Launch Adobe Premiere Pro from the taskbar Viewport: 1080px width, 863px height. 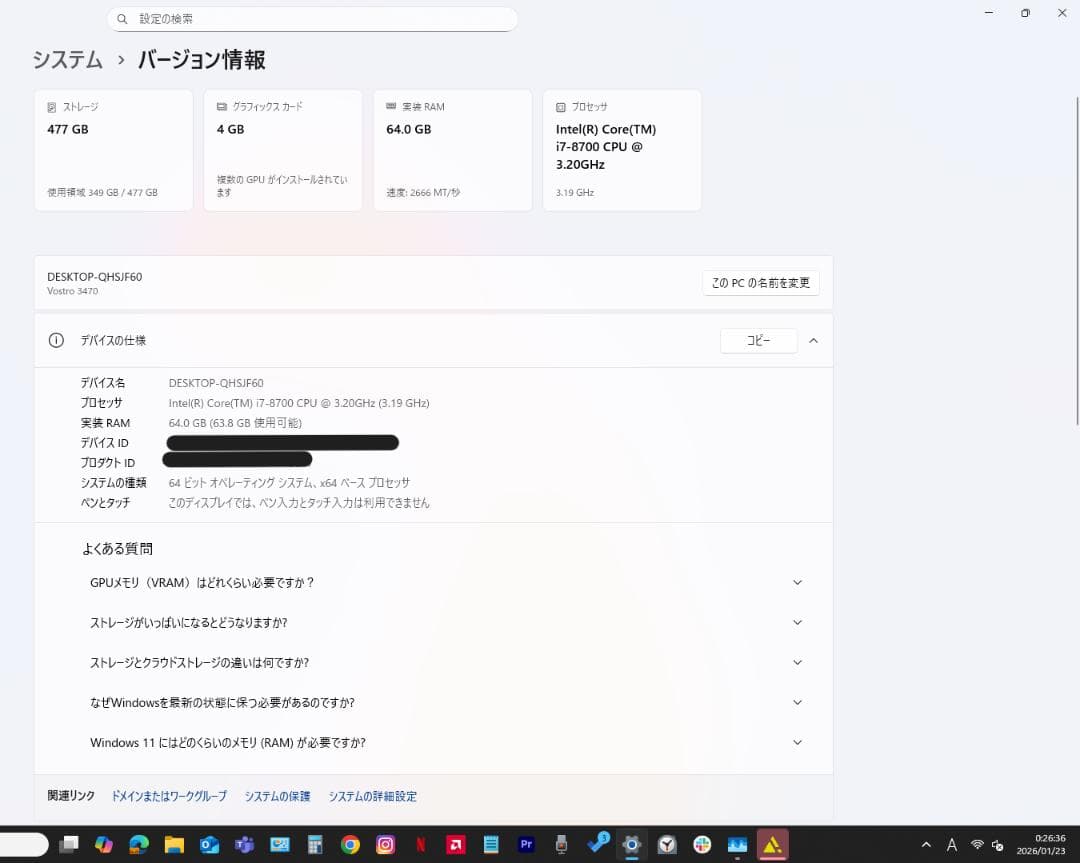click(x=526, y=845)
